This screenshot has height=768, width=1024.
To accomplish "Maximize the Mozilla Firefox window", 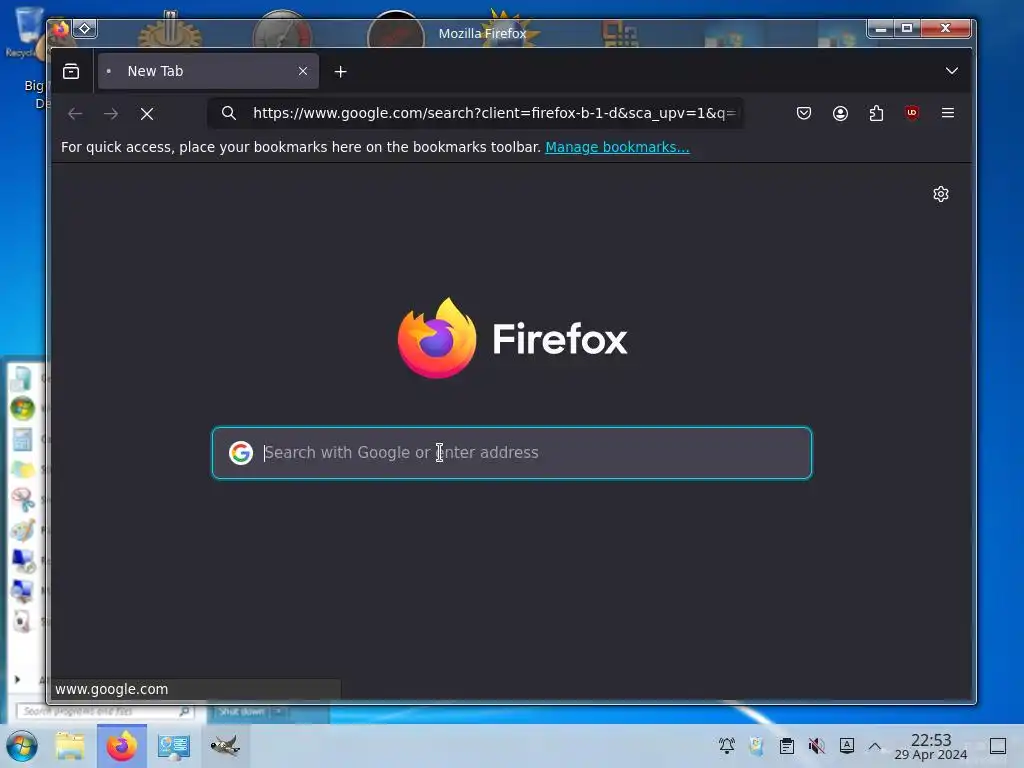I will (x=906, y=29).
